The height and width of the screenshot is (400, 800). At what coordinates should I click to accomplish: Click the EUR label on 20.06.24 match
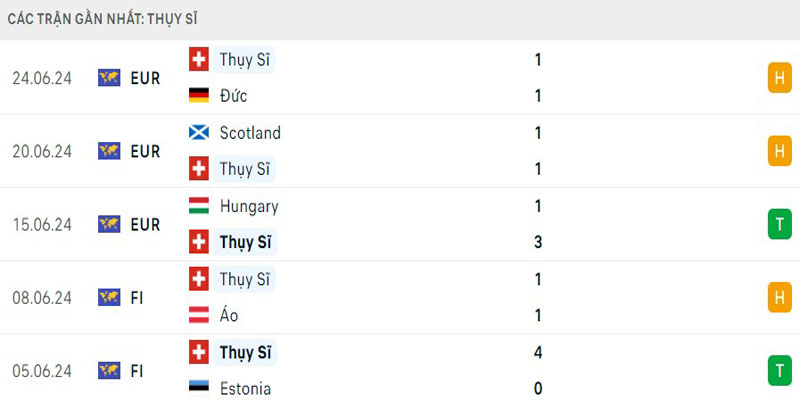point(145,151)
